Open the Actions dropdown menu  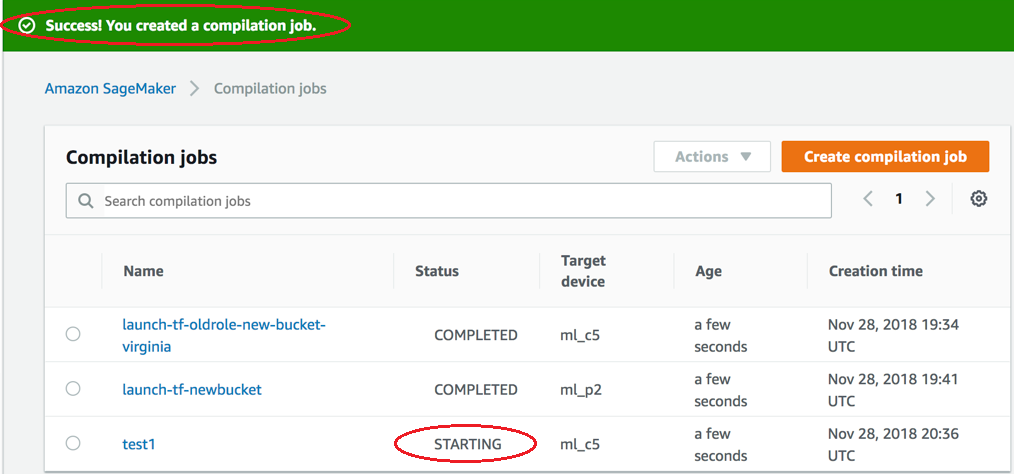click(x=711, y=157)
